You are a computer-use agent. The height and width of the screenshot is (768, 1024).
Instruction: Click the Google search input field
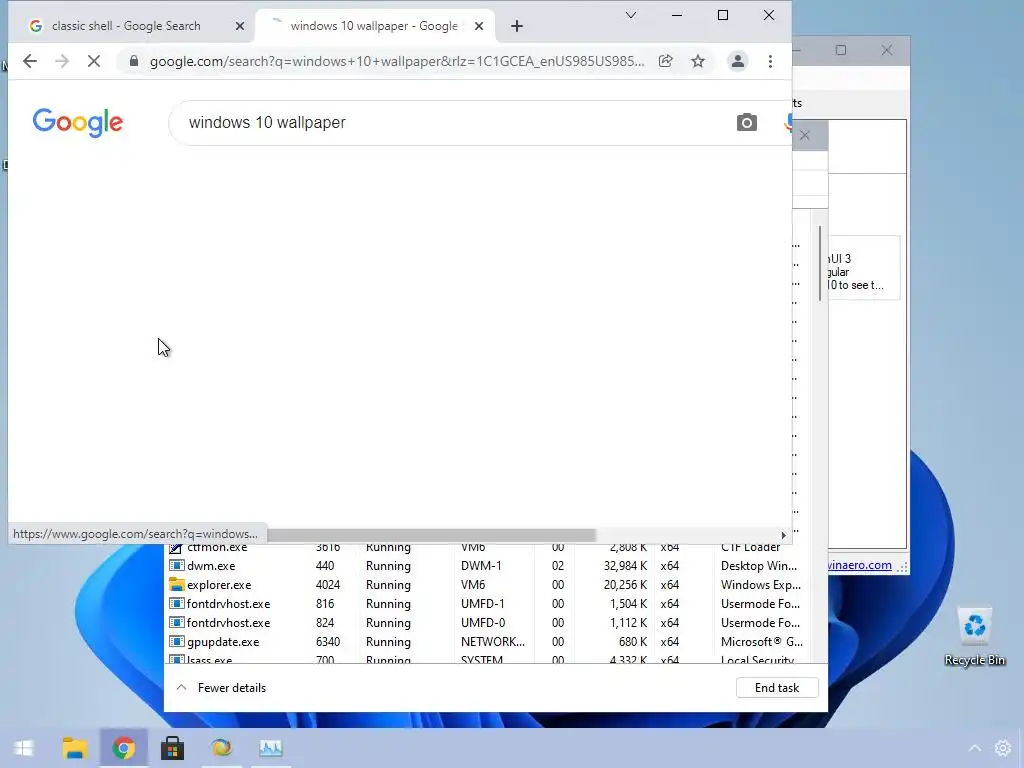click(457, 123)
